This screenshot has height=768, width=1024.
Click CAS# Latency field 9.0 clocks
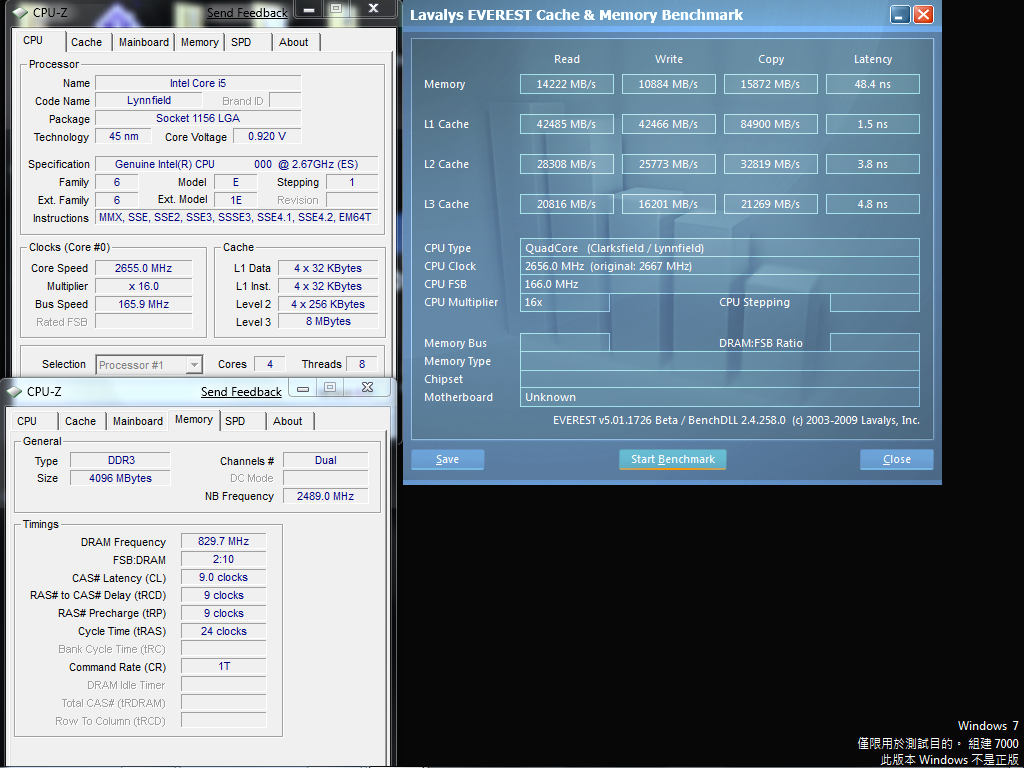click(x=223, y=577)
